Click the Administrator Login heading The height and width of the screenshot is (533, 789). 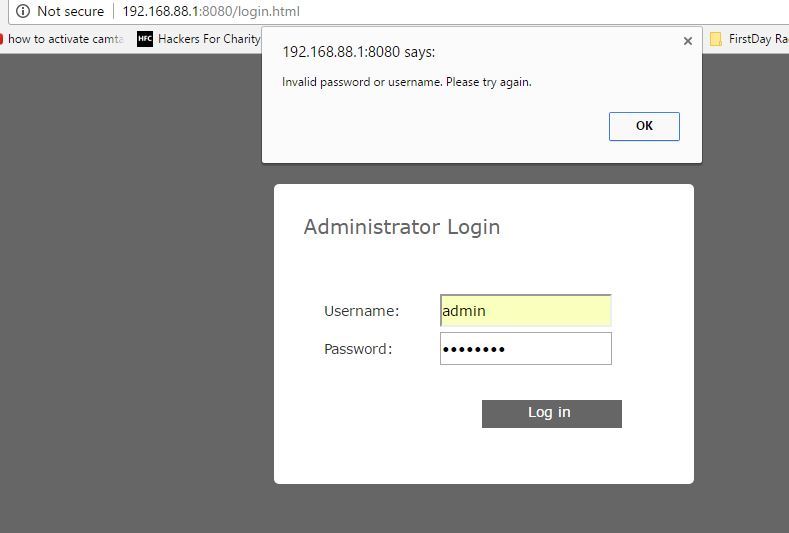tap(402, 227)
